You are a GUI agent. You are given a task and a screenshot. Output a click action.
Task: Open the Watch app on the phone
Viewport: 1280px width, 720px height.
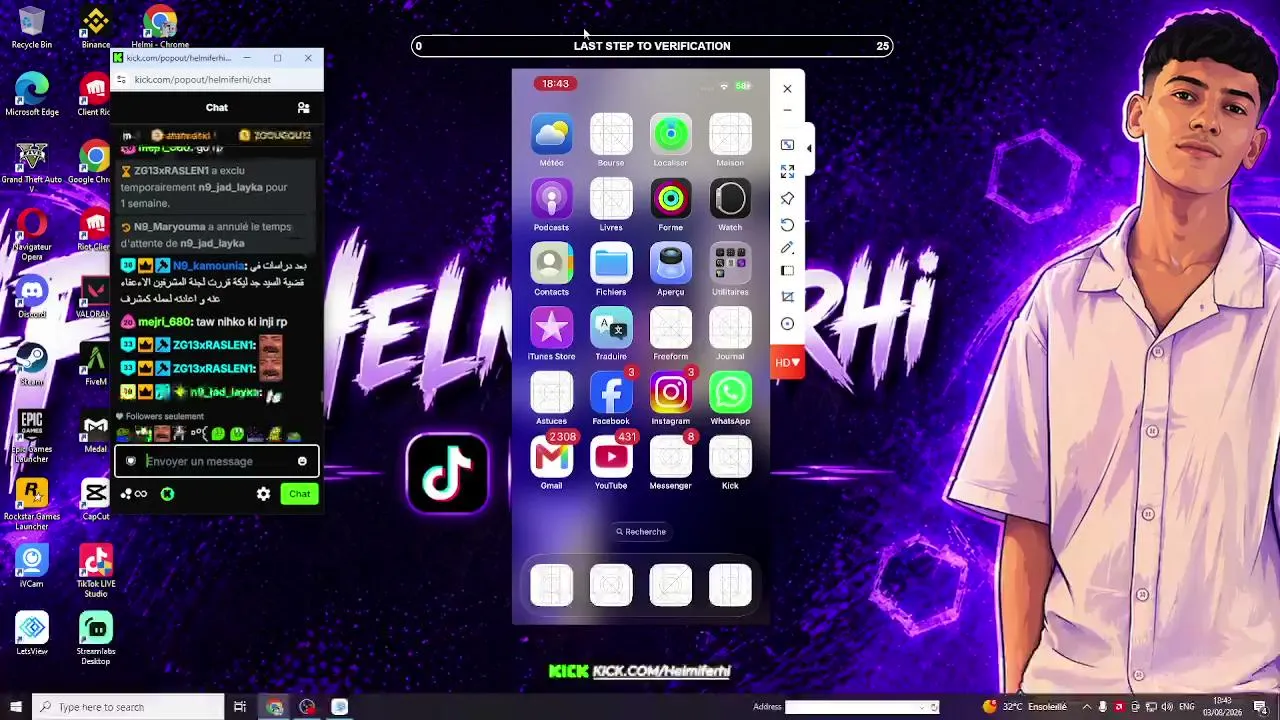pos(730,198)
